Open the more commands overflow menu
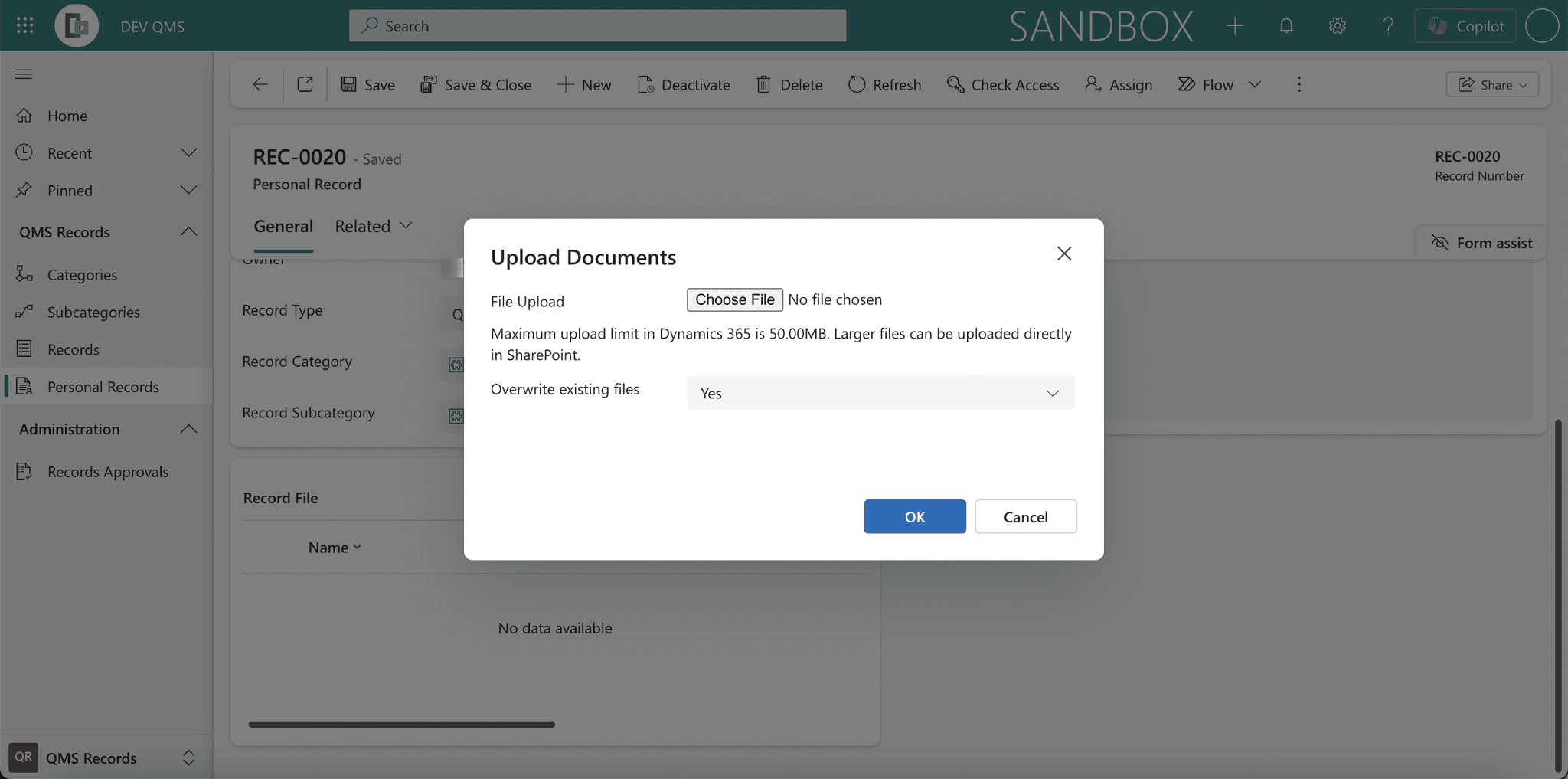Image resolution: width=1568 pixels, height=779 pixels. [1299, 84]
